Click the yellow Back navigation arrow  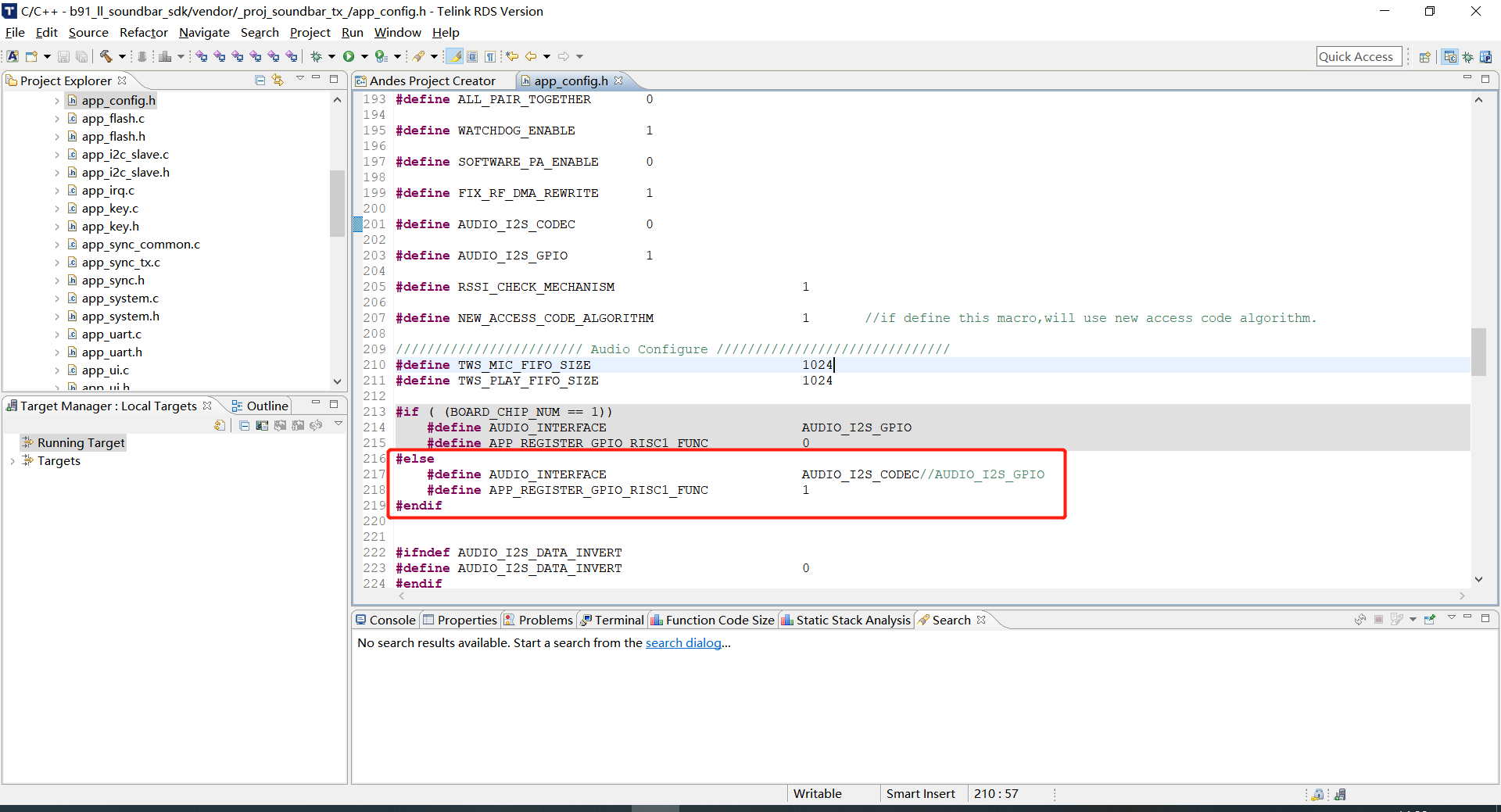[x=531, y=56]
